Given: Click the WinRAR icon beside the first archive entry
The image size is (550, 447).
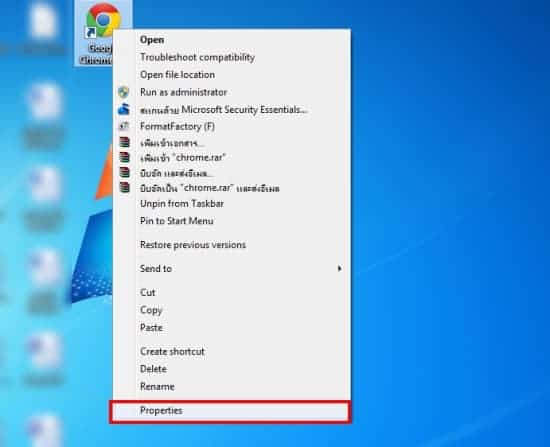Looking at the screenshot, I should click(x=124, y=142).
